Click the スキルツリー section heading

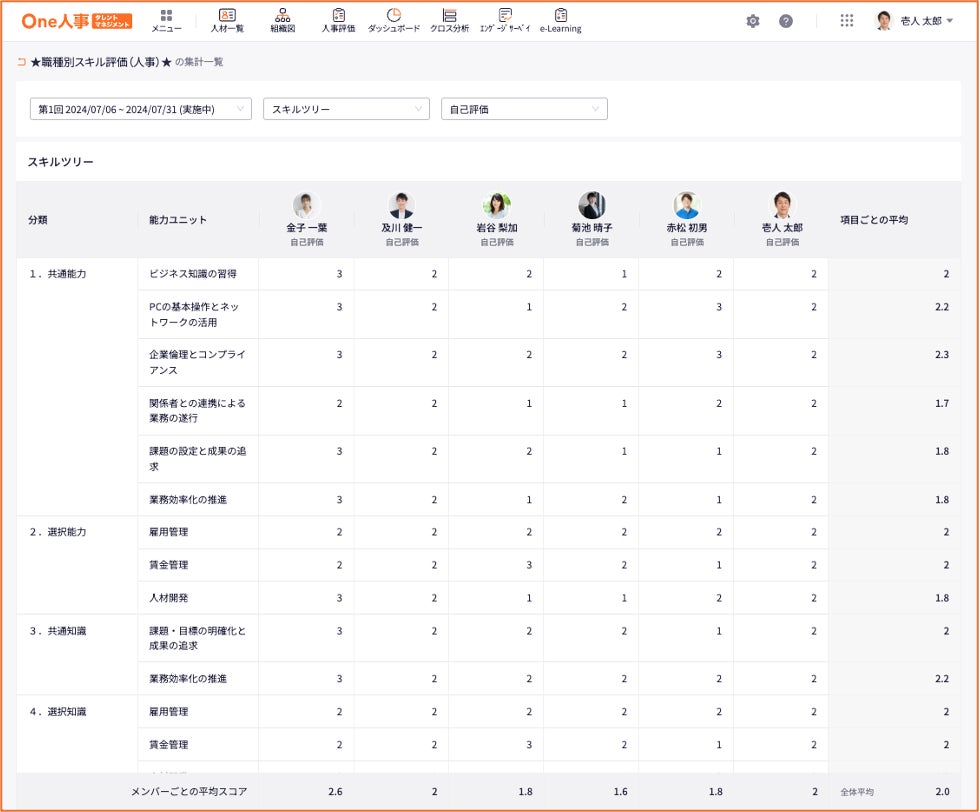[x=61, y=161]
